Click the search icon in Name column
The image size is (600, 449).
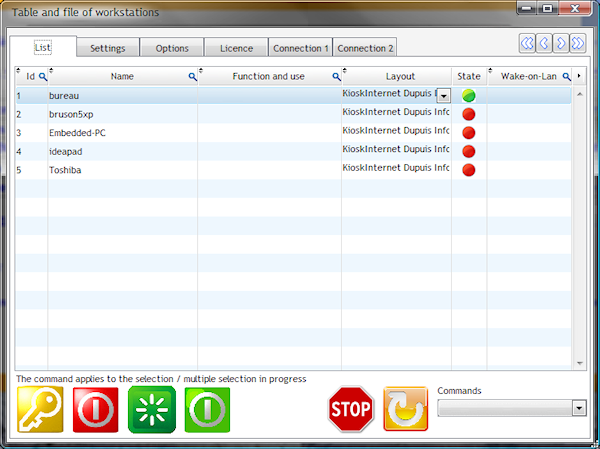(192, 76)
